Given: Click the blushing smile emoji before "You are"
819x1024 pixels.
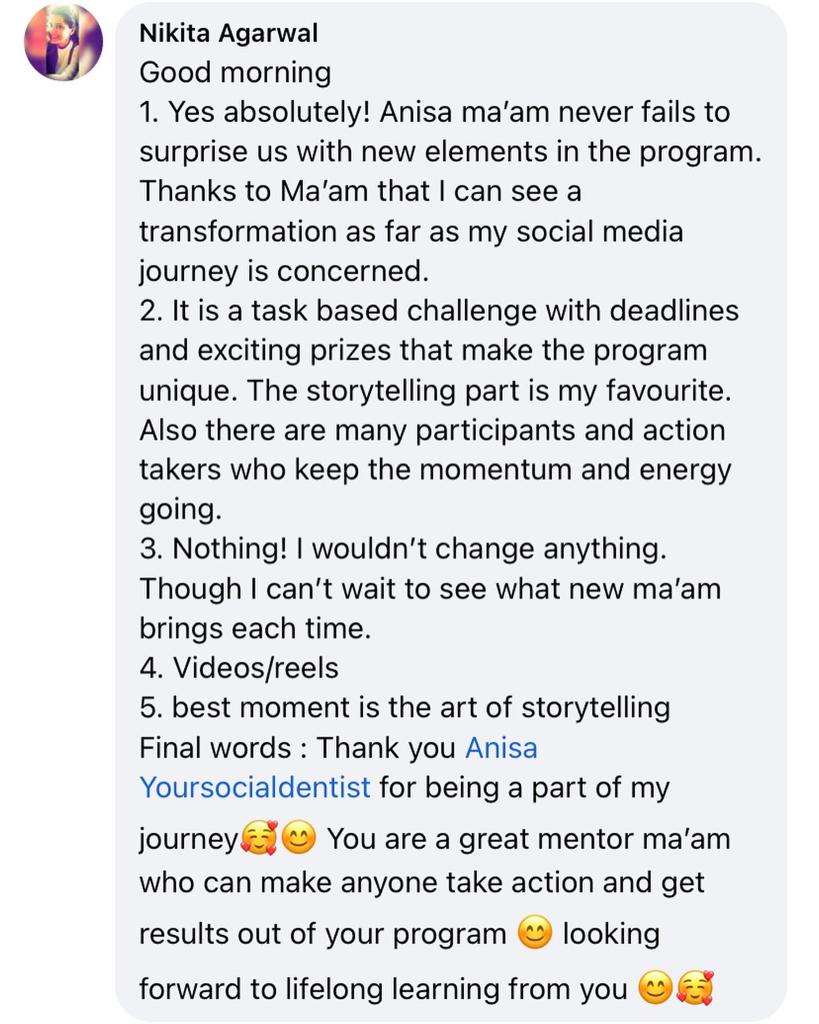Looking at the screenshot, I should point(299,838).
